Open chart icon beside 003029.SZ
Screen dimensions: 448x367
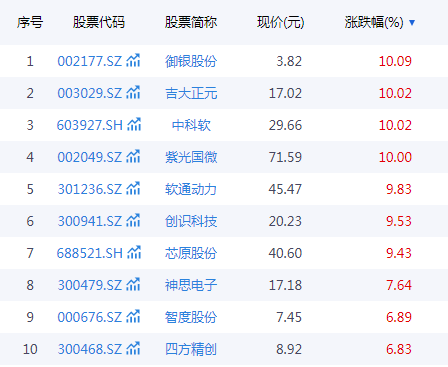click(x=133, y=93)
